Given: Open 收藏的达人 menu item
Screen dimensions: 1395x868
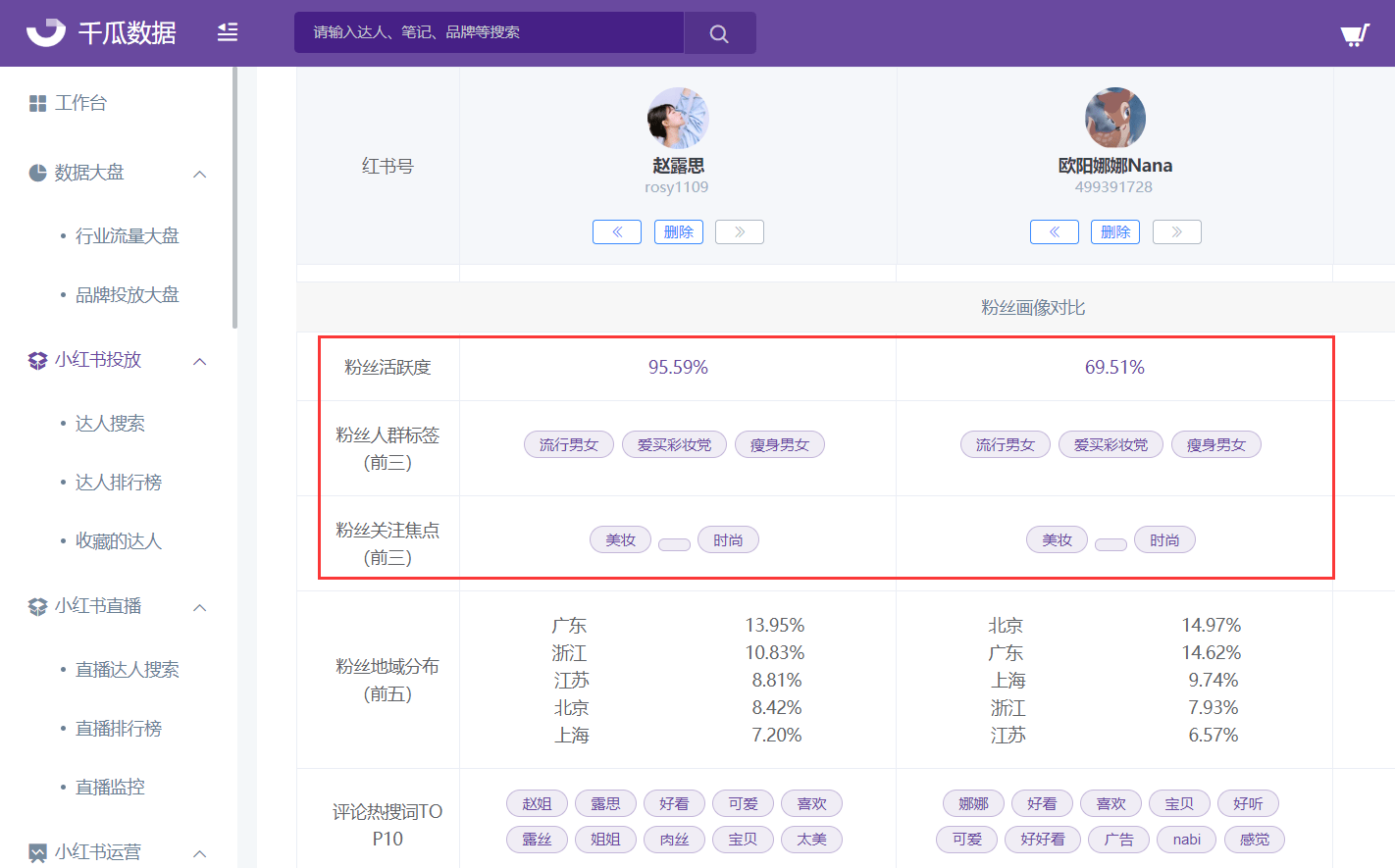Looking at the screenshot, I should [119, 540].
